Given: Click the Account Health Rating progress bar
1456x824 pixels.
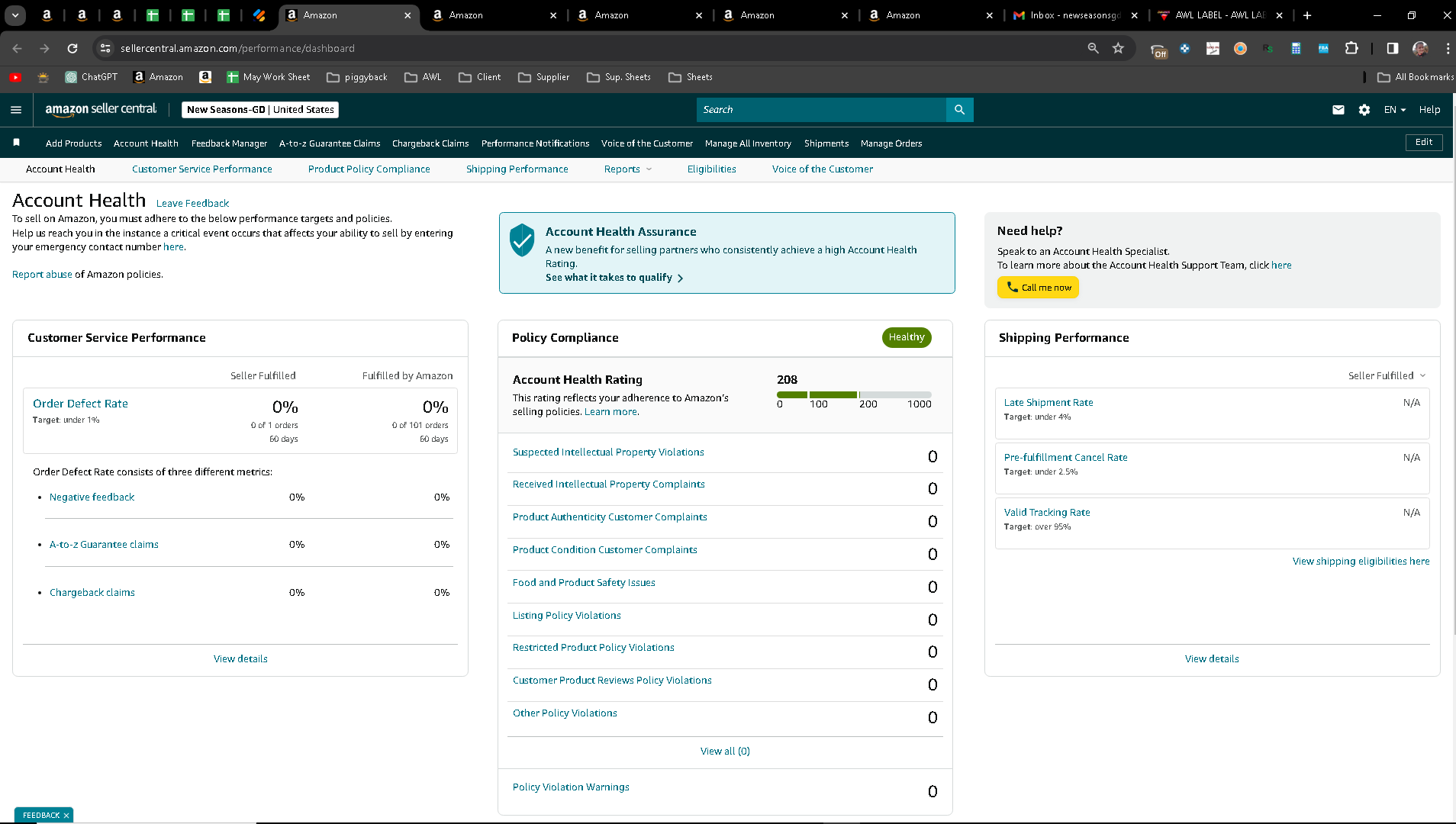Looking at the screenshot, I should point(854,394).
